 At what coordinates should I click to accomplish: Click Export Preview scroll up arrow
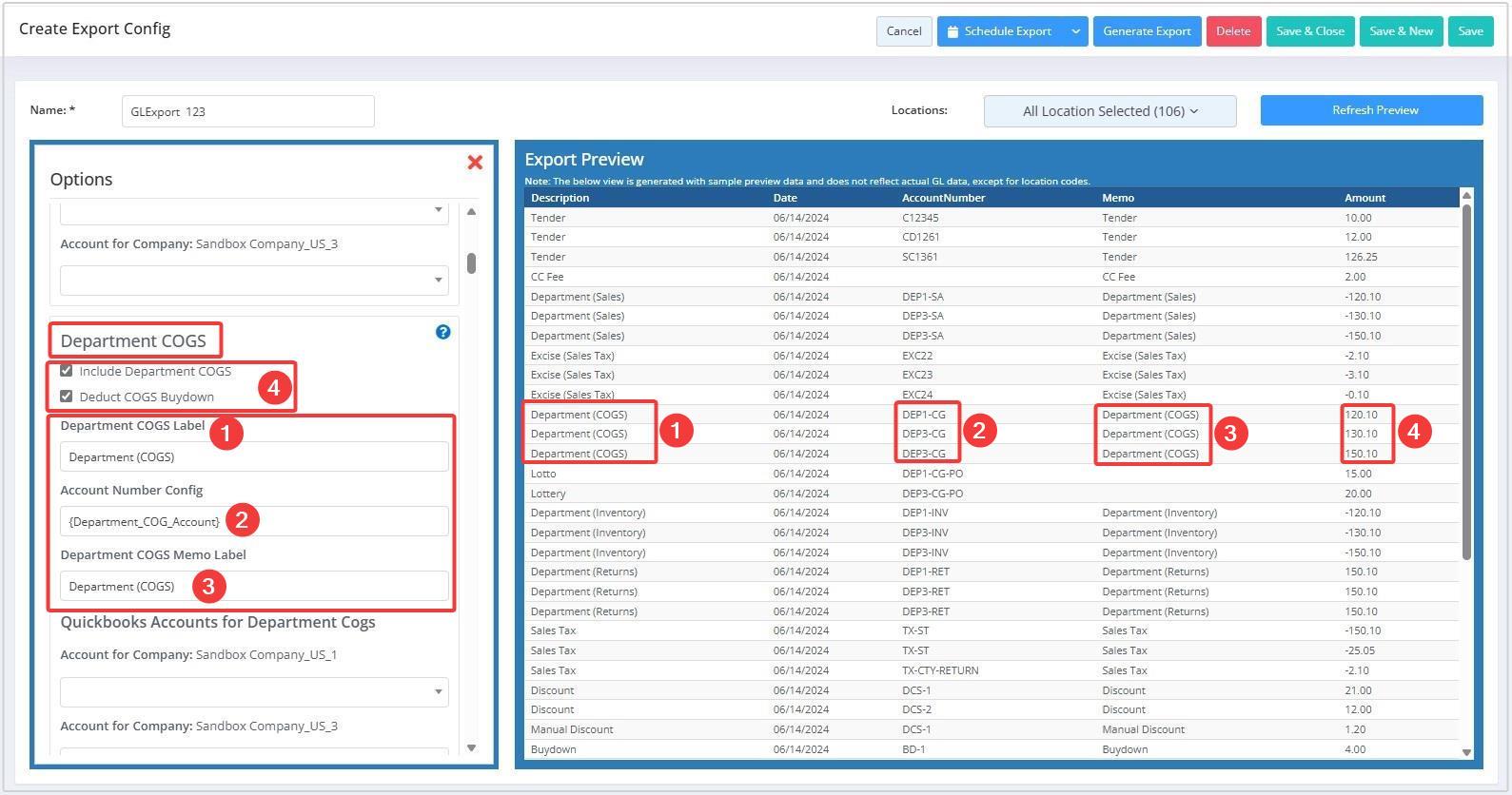[x=1466, y=196]
